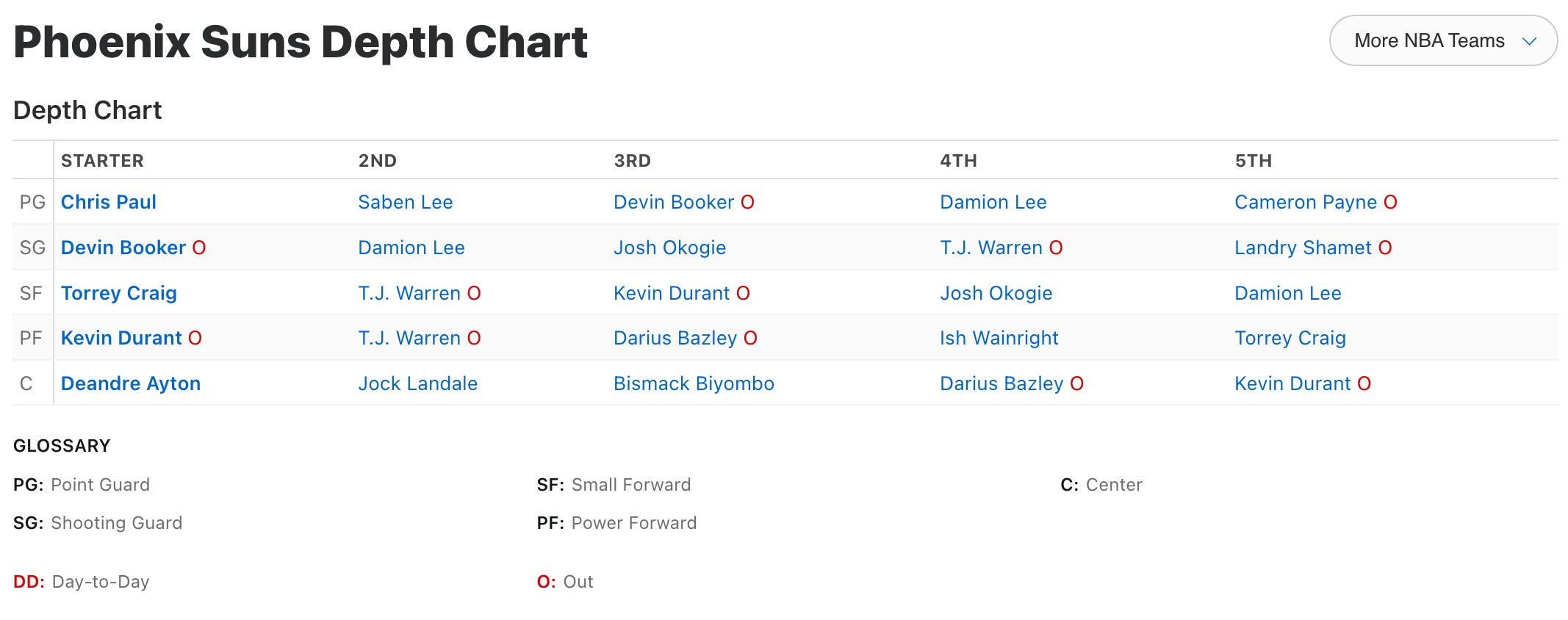Select Saben Lee in the PG row
The height and width of the screenshot is (620, 1568).
click(405, 202)
